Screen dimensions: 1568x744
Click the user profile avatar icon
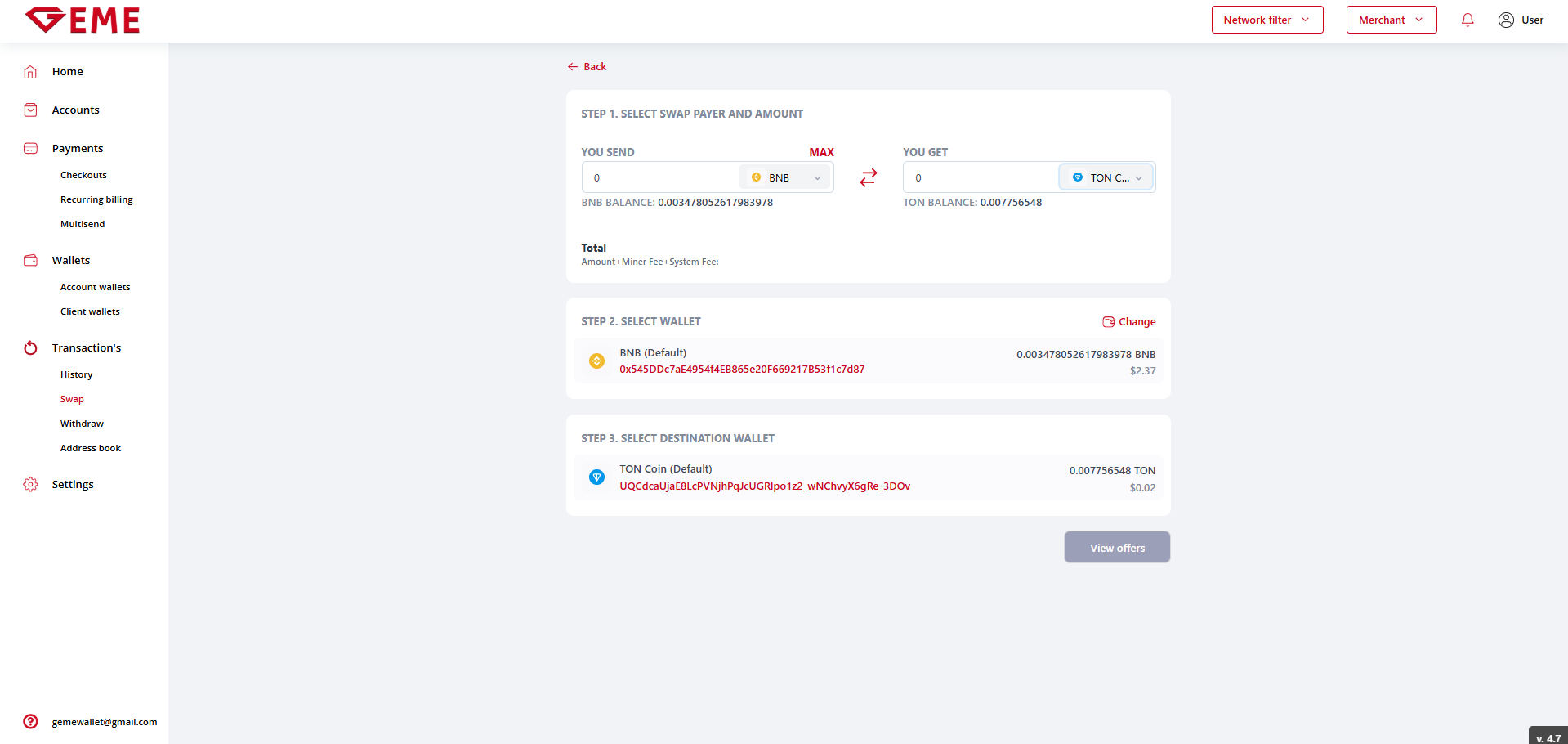tap(1506, 20)
